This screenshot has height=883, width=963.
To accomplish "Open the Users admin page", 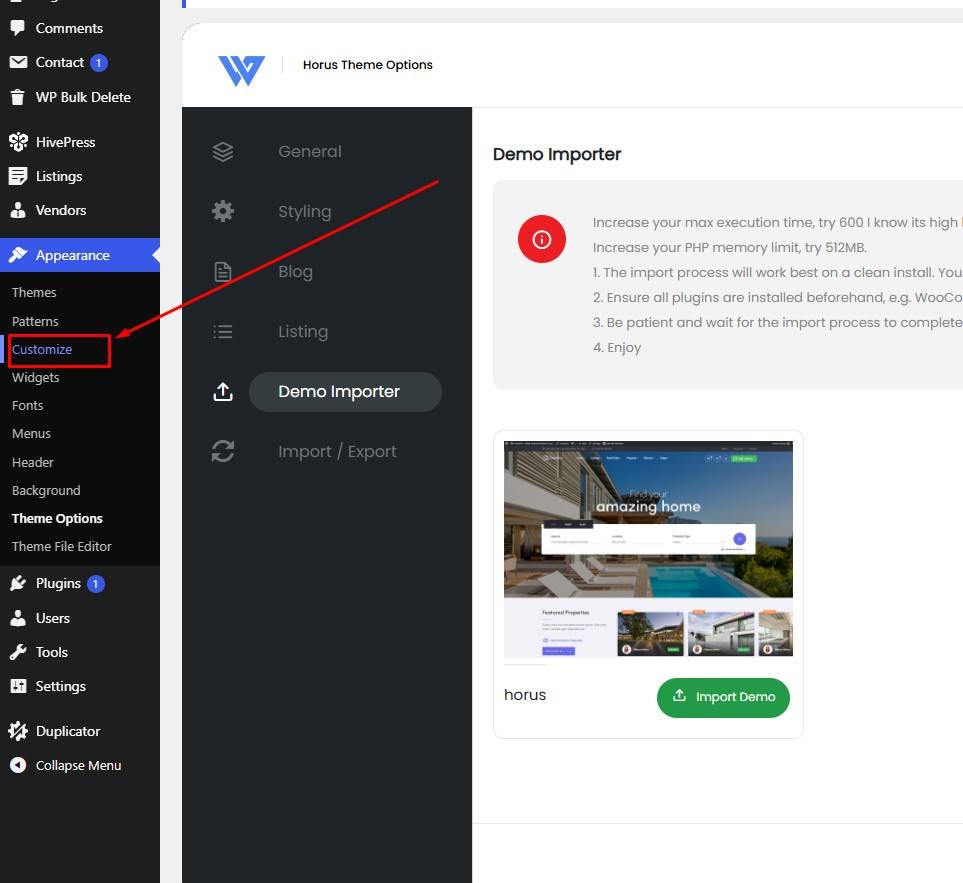I will pos(53,618).
